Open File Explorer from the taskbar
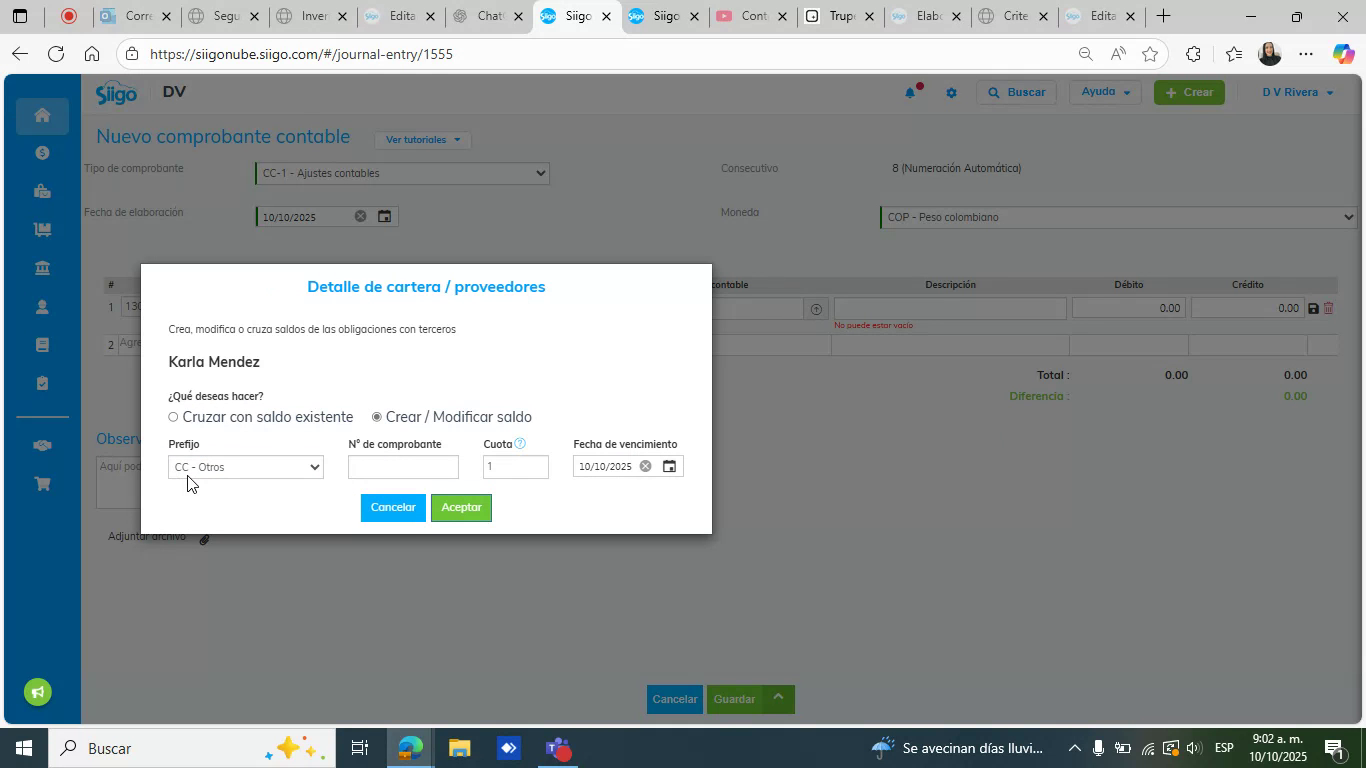Screen dimensions: 1366x768 pyautogui.click(x=459, y=748)
